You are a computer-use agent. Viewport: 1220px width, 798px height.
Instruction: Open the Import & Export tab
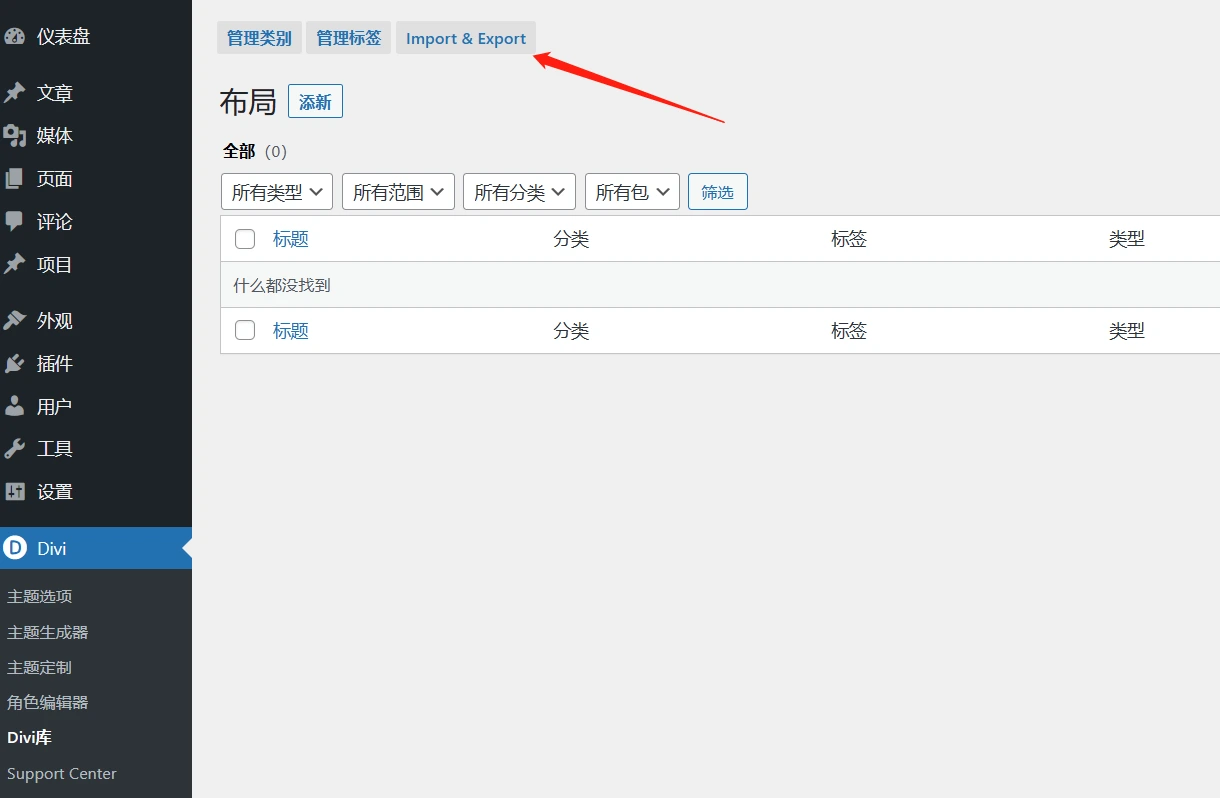(465, 38)
